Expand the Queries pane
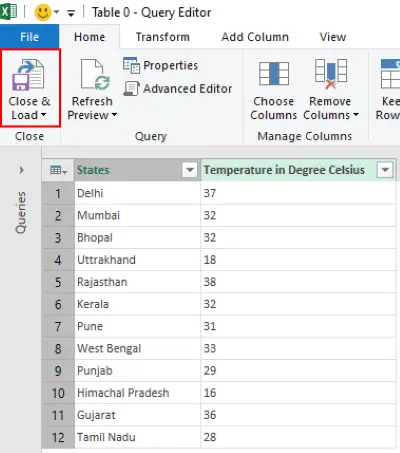Viewport: 400px width, 453px height. 22,170
